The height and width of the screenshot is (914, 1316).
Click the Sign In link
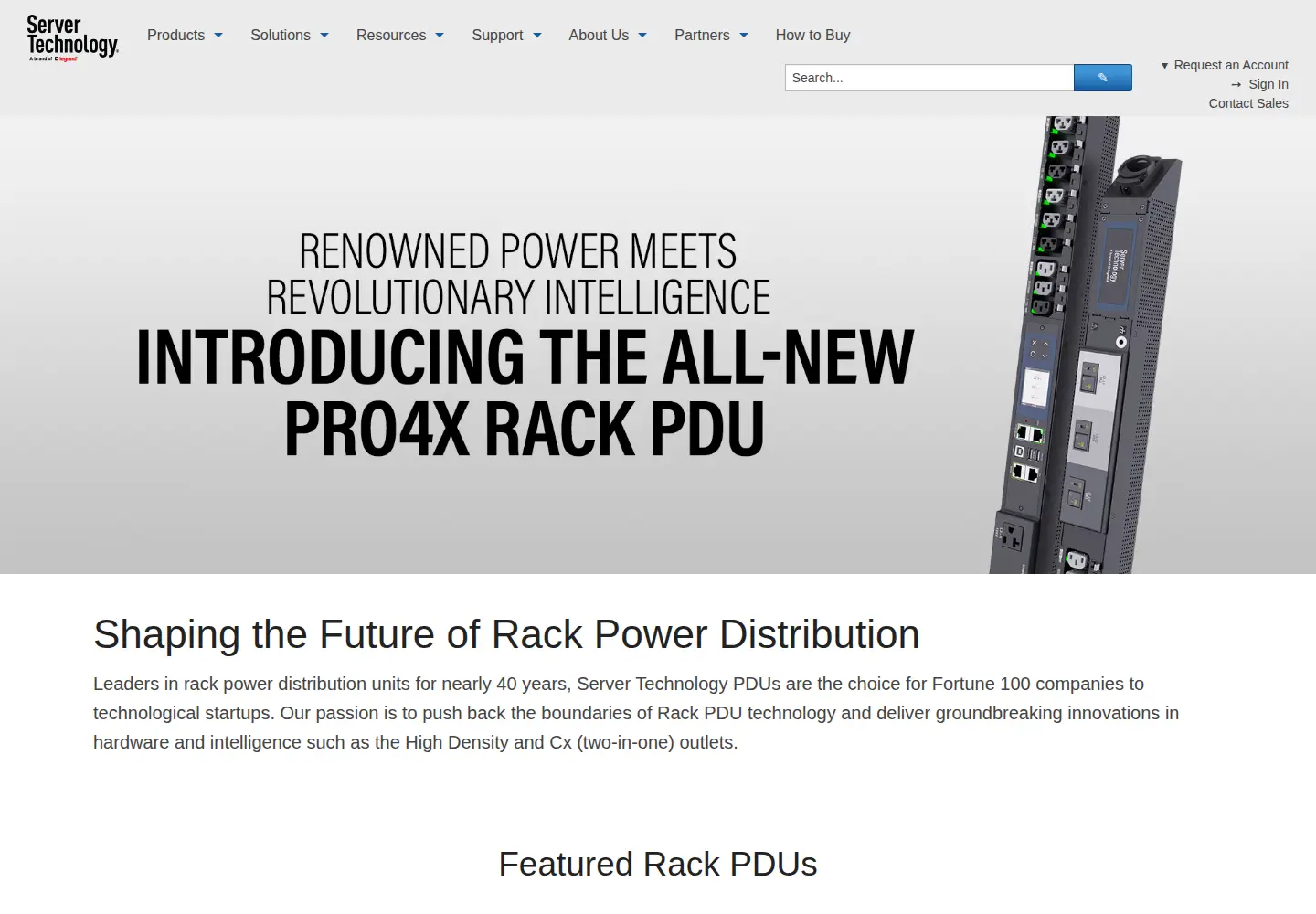click(x=1268, y=84)
